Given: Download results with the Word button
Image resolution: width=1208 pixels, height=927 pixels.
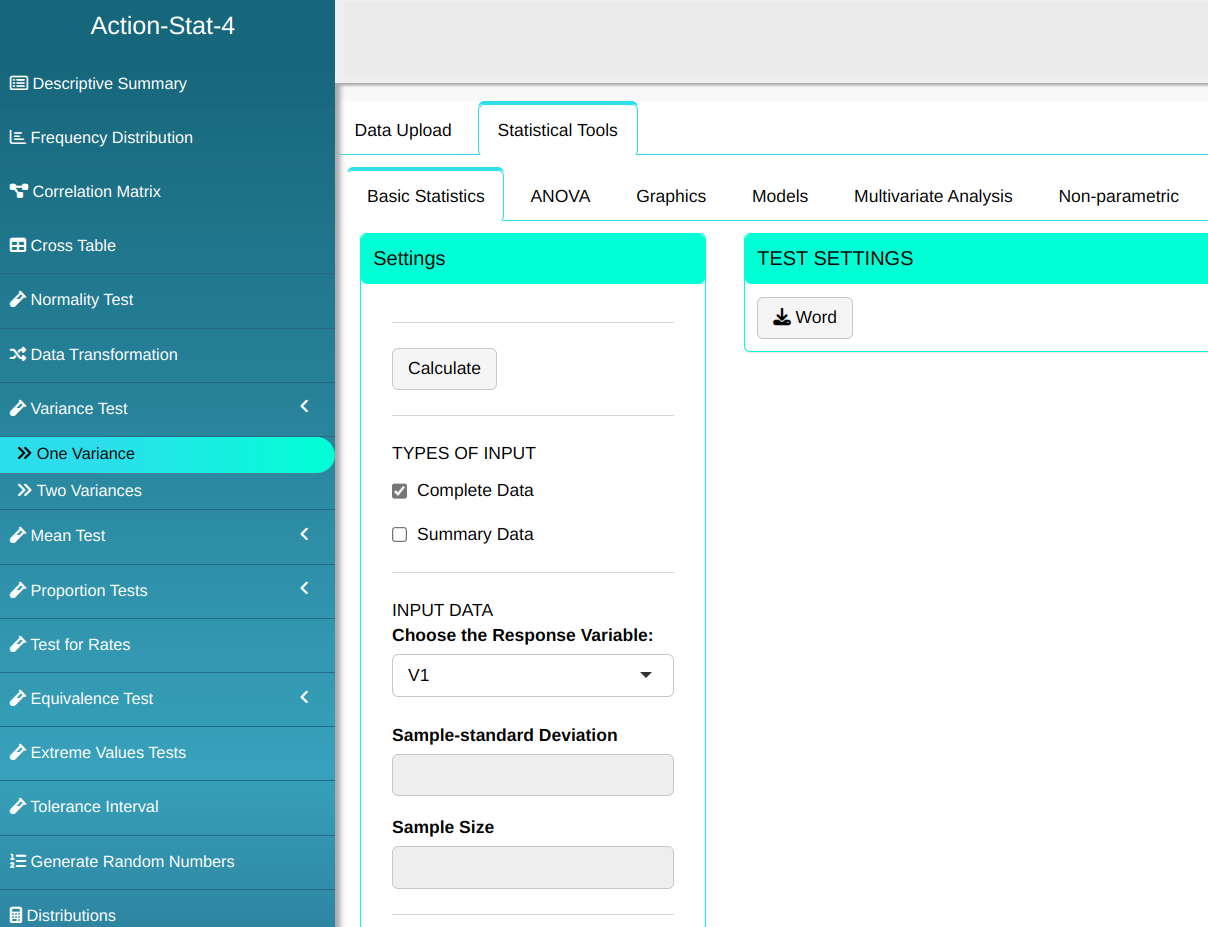Looking at the screenshot, I should point(804,318).
